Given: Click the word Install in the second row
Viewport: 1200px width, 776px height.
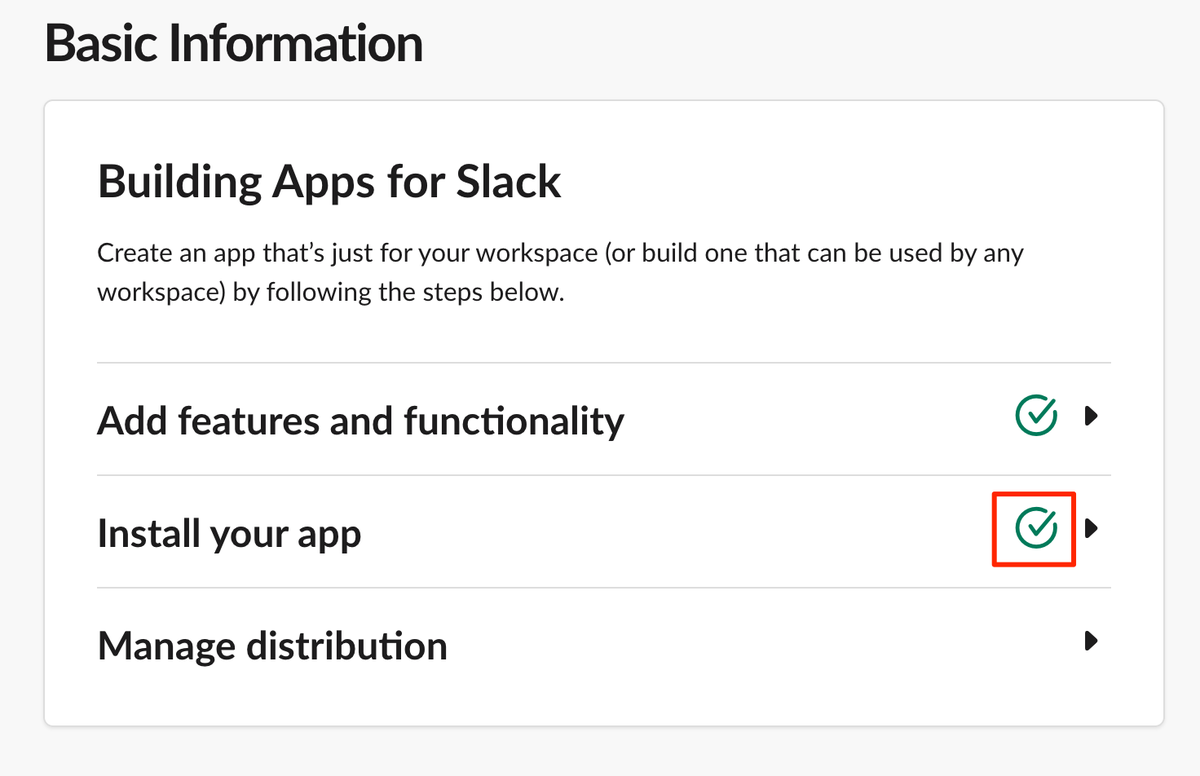Looking at the screenshot, I should [147, 534].
